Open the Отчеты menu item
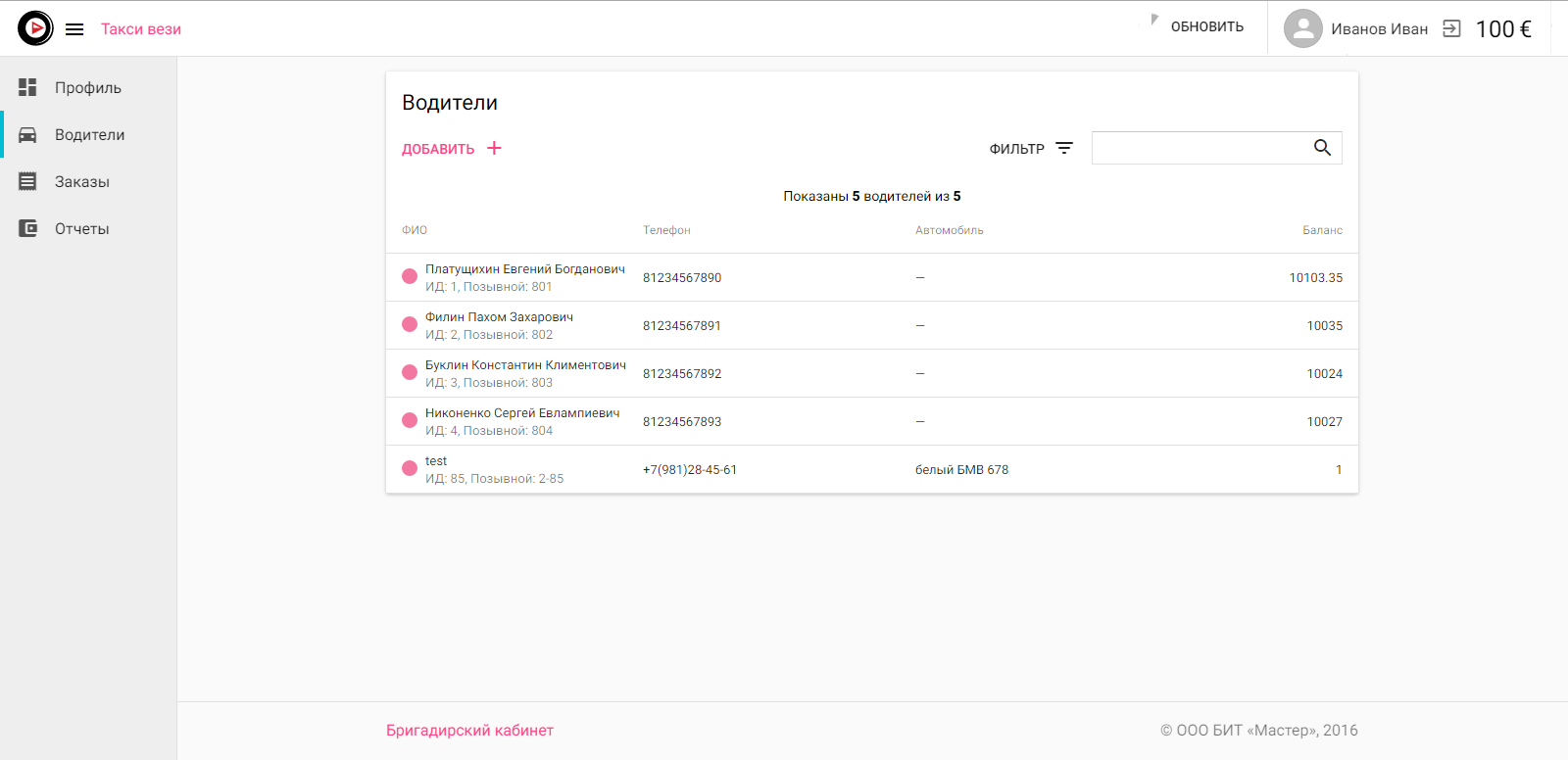Viewport: 1568px width, 760px height. tap(82, 229)
